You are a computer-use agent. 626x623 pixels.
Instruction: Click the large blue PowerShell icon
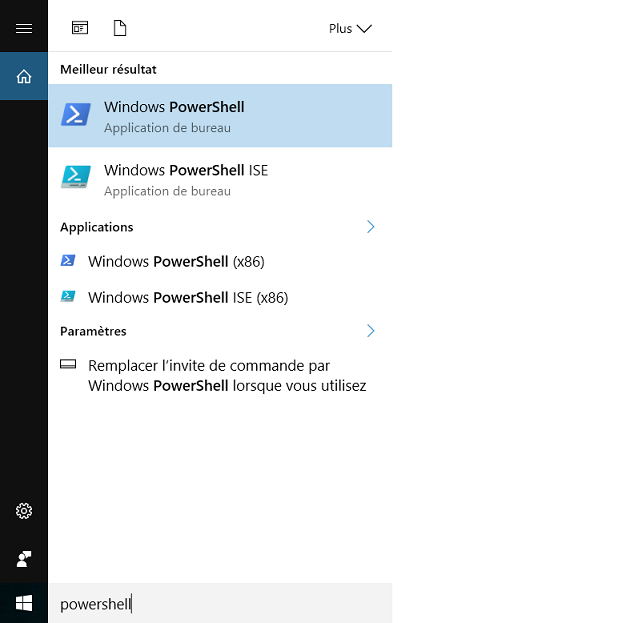coord(75,115)
